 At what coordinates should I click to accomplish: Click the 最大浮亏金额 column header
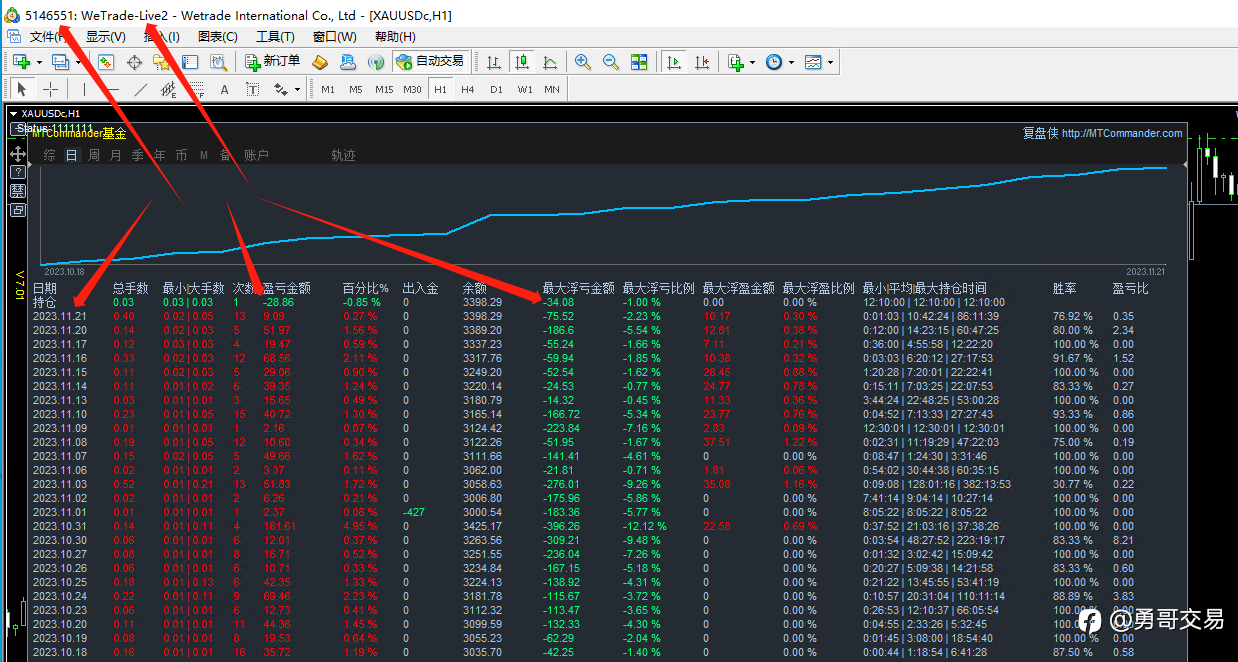click(x=579, y=288)
